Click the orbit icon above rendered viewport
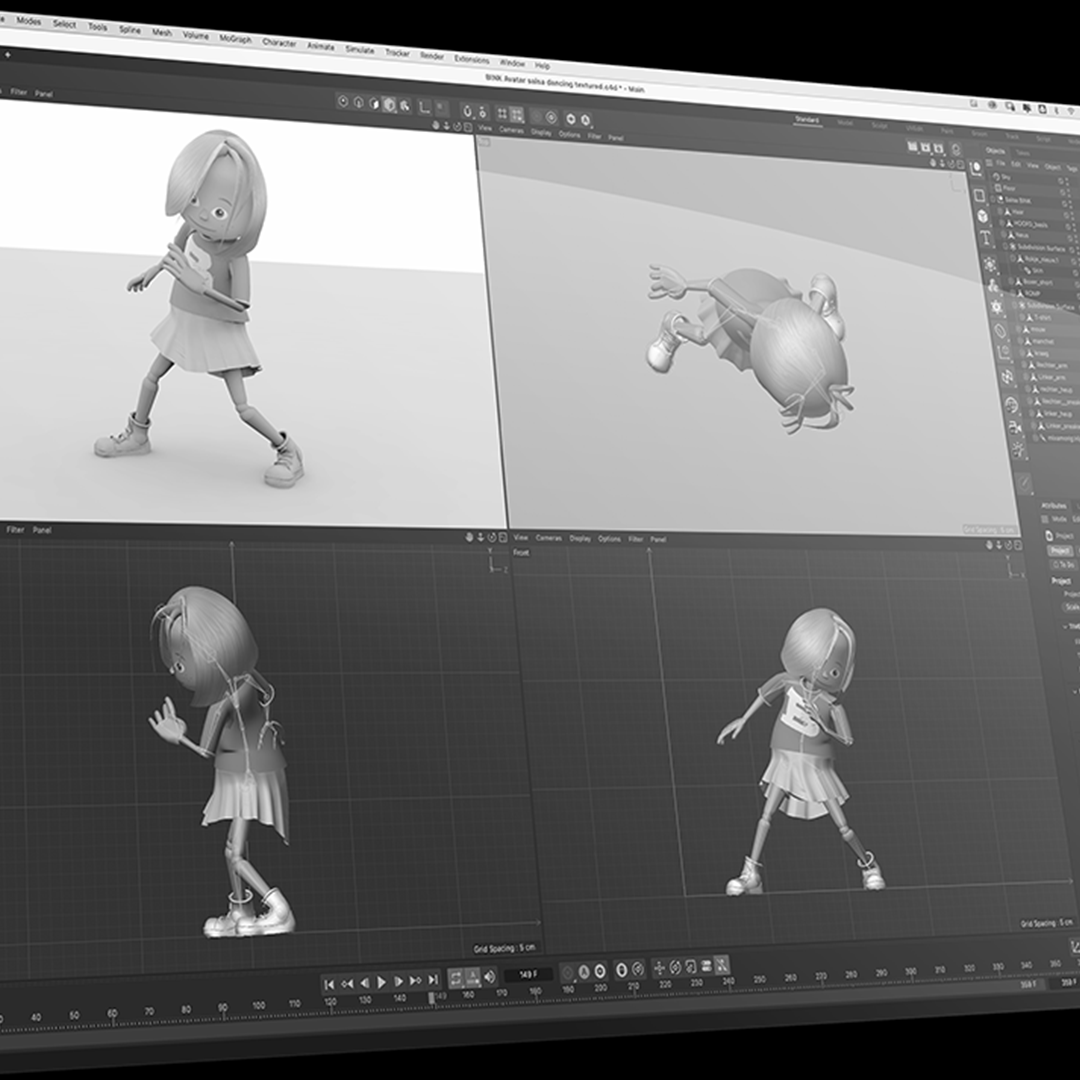1080x1080 pixels. coord(457,126)
